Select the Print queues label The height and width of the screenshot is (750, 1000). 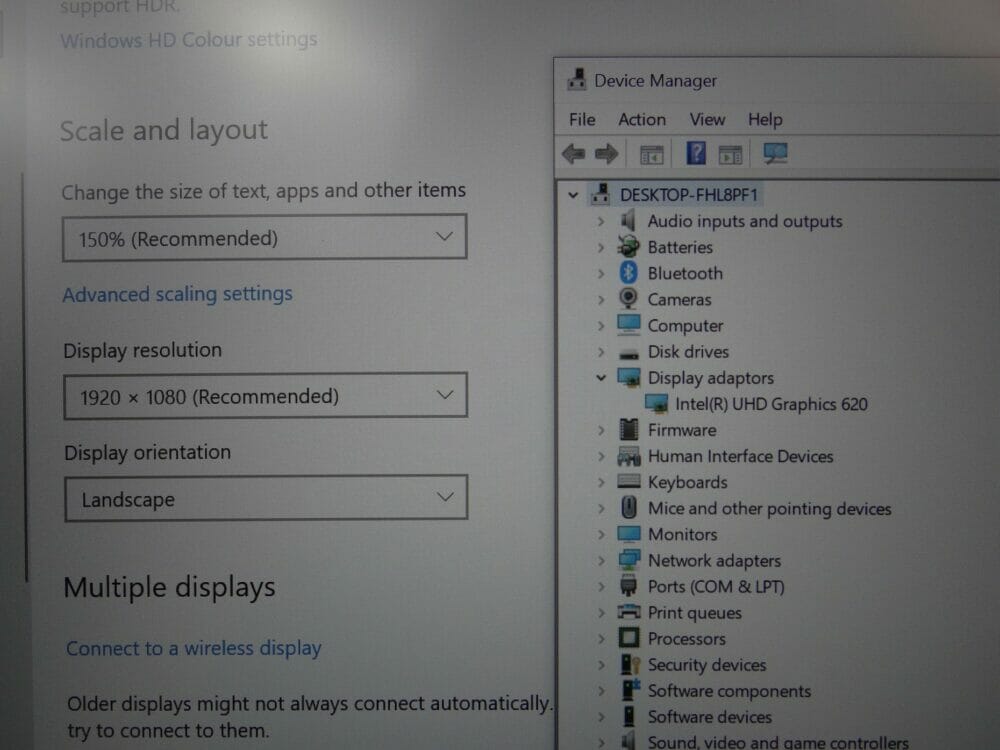[695, 613]
